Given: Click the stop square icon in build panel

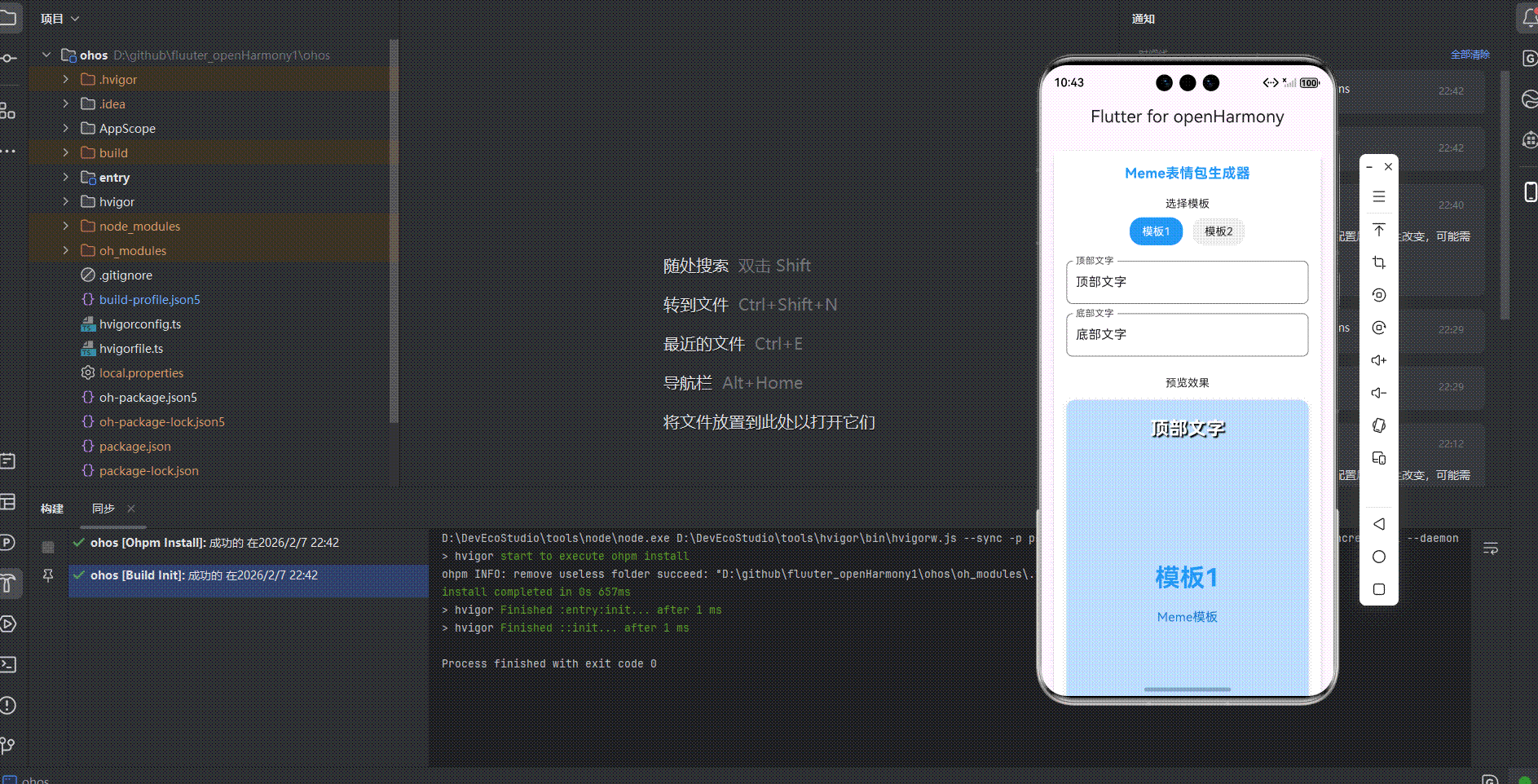Looking at the screenshot, I should (48, 547).
